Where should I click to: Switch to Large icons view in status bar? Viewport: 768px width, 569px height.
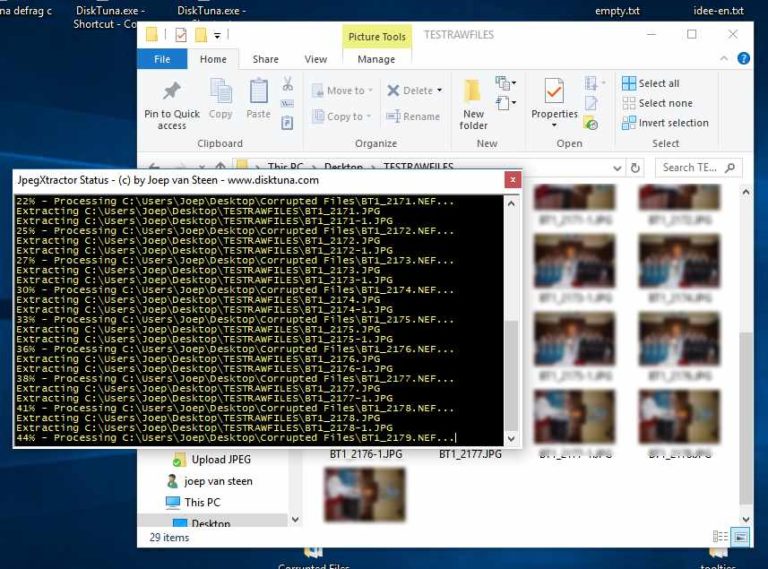pyautogui.click(x=740, y=537)
